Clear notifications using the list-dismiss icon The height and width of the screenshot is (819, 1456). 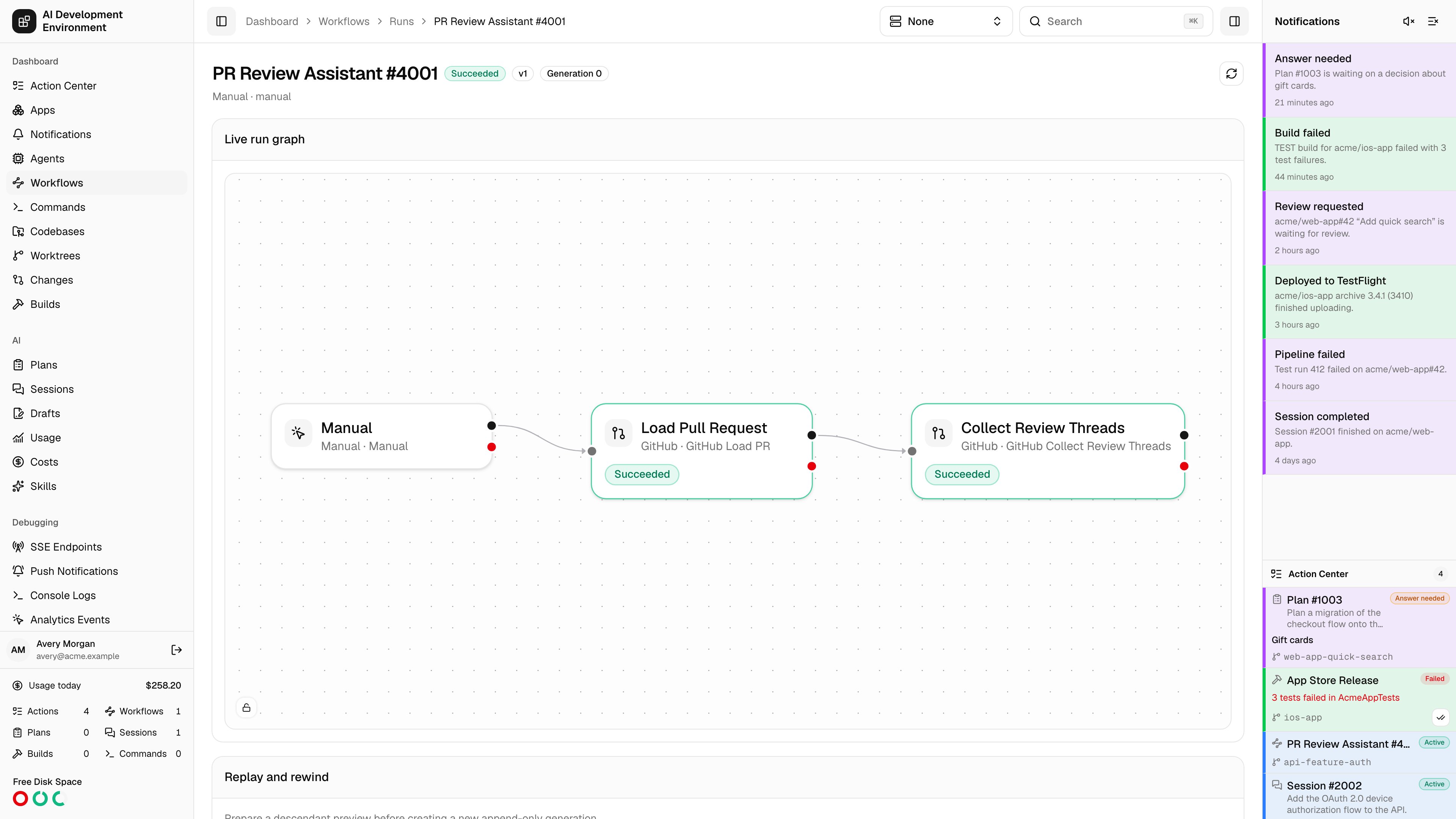tap(1433, 22)
